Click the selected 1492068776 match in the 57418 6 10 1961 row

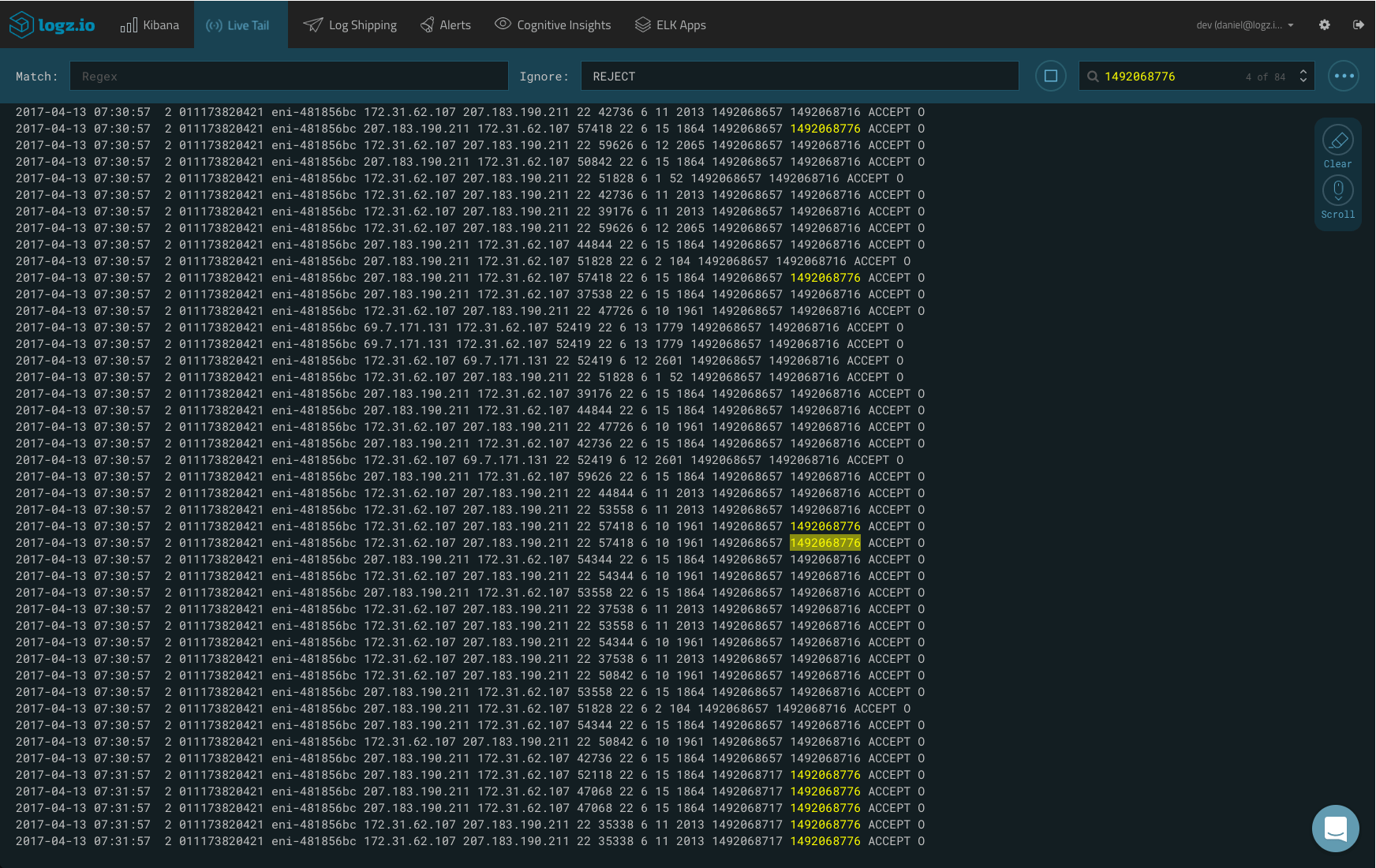[x=825, y=543]
